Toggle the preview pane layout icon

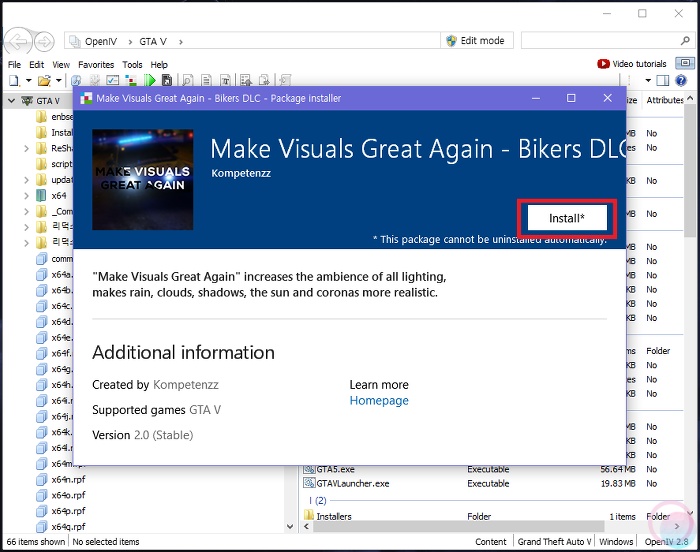[663, 80]
